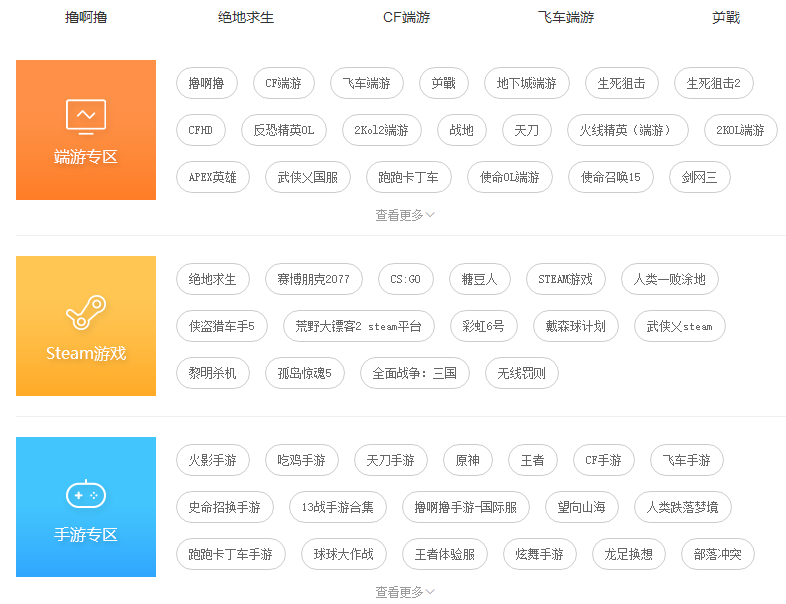Choose the 天刀手游 tag
The height and width of the screenshot is (604, 786).
point(390,460)
